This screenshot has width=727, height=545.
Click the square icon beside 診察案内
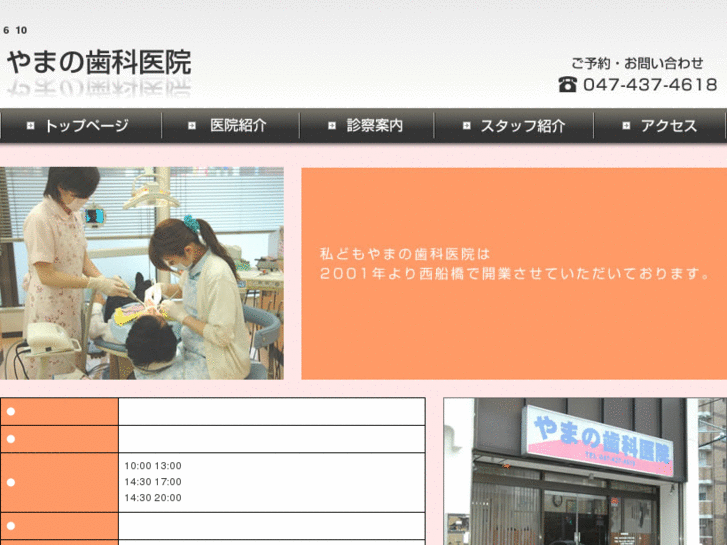tap(332, 126)
